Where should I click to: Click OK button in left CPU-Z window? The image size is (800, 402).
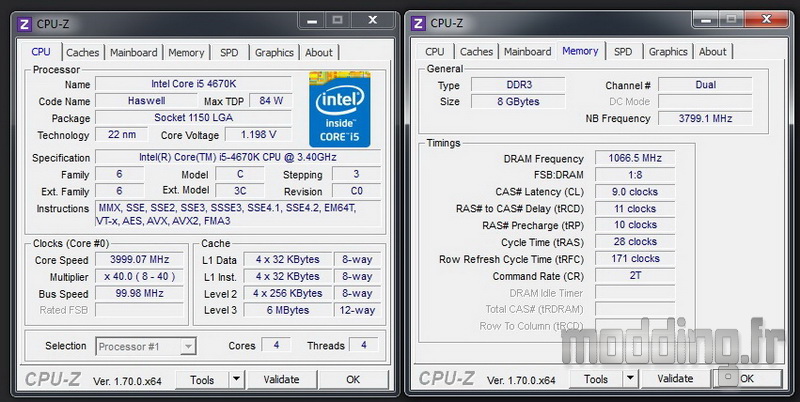tap(353, 380)
